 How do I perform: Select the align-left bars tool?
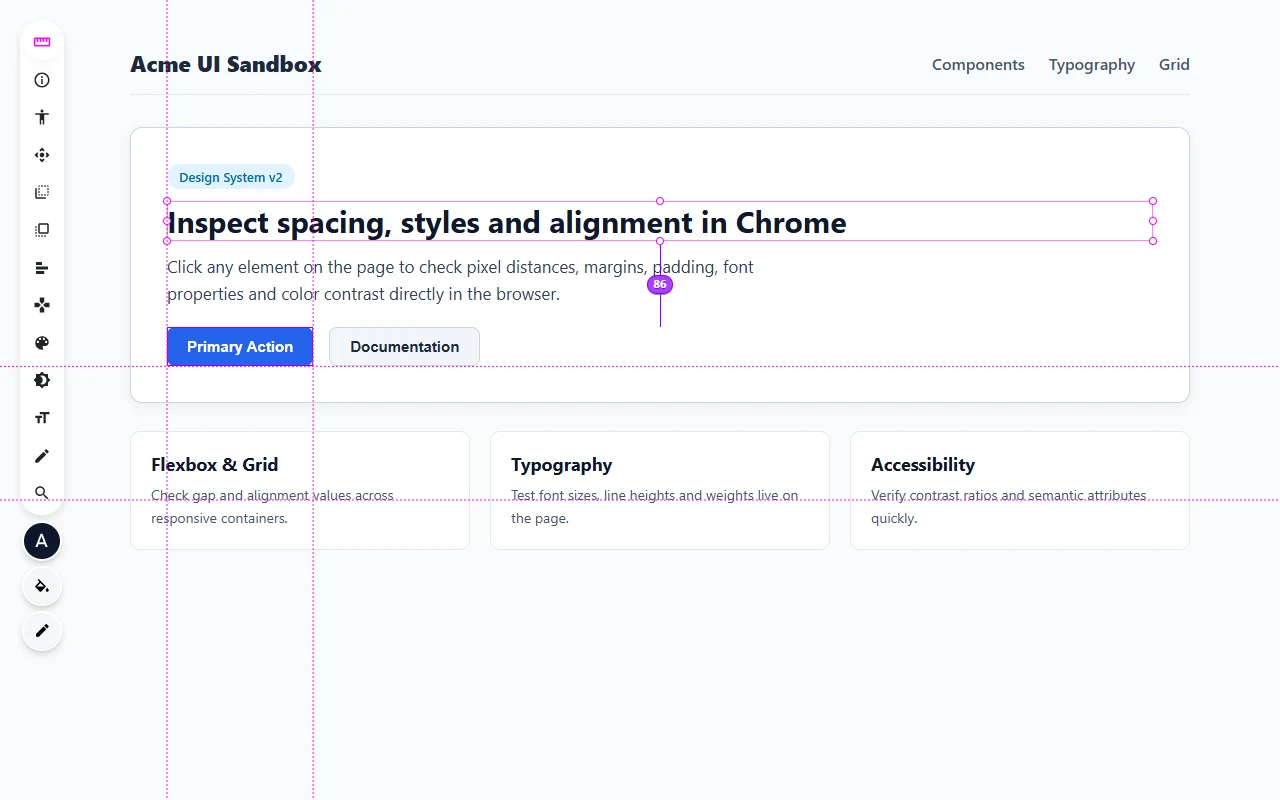(42, 268)
